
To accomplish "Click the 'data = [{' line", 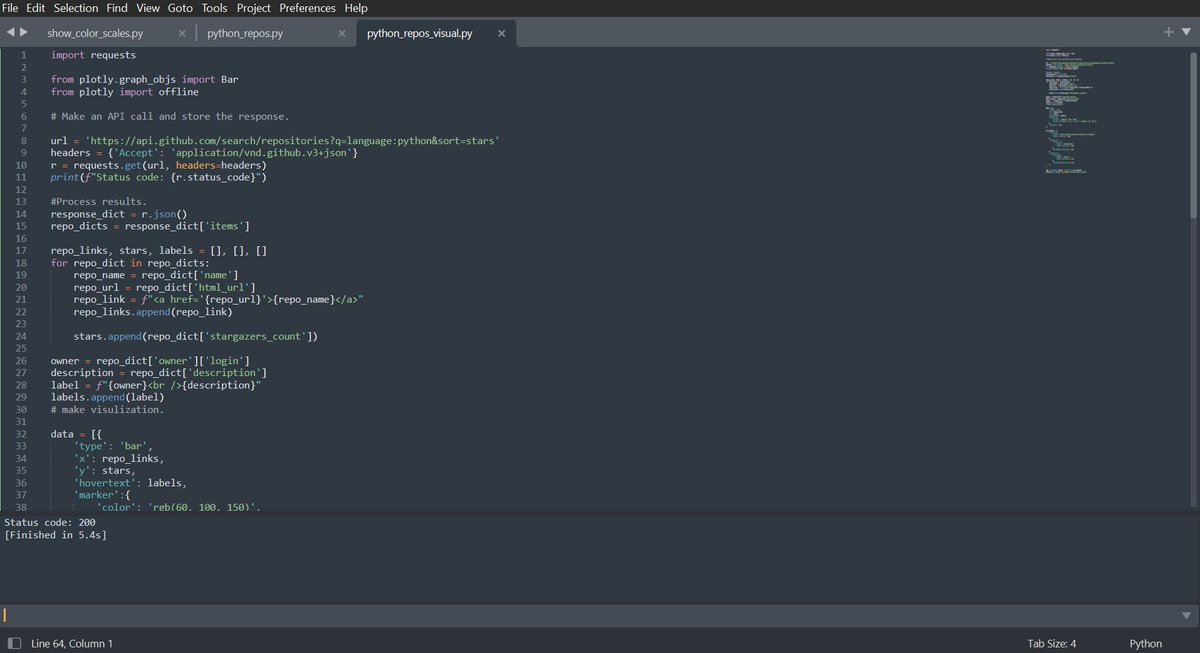I will point(76,434).
